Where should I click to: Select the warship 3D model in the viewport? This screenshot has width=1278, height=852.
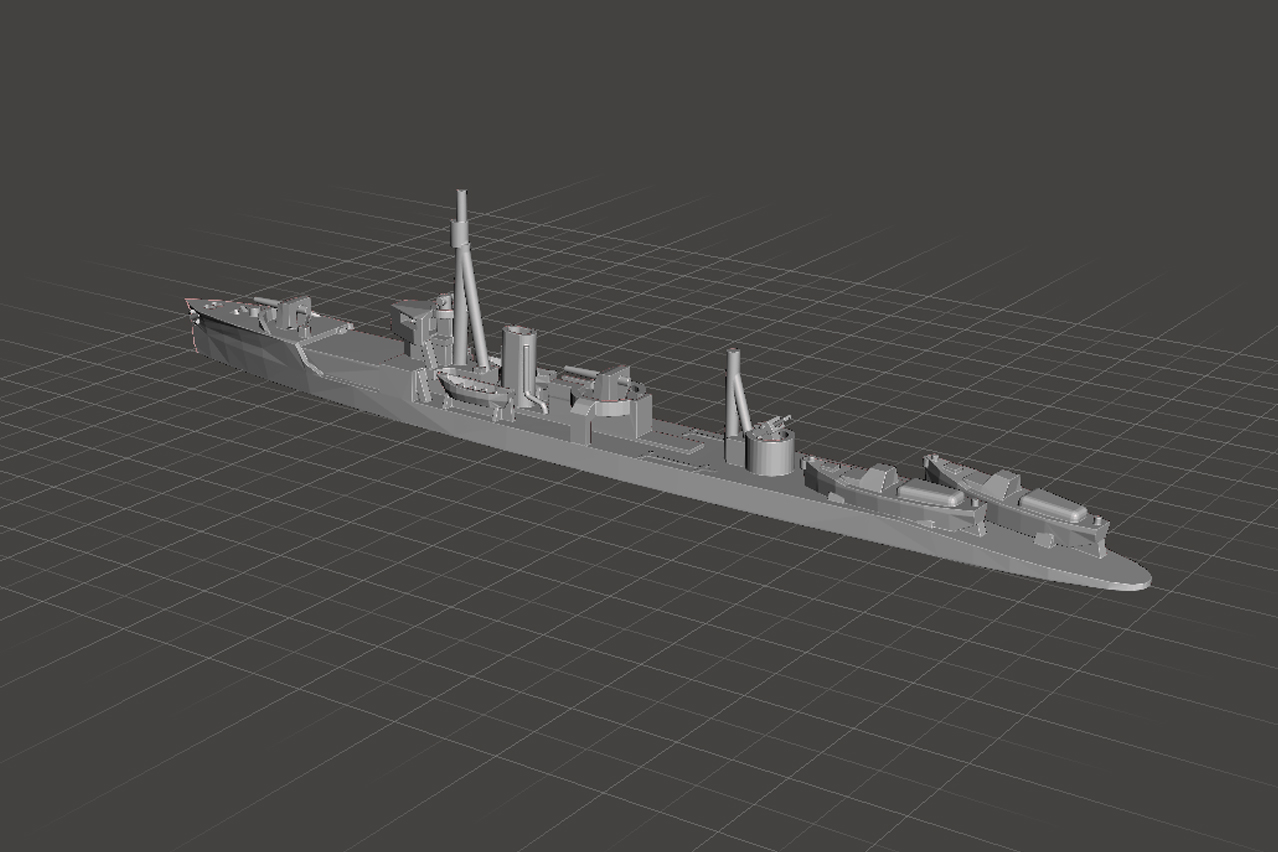point(667,440)
